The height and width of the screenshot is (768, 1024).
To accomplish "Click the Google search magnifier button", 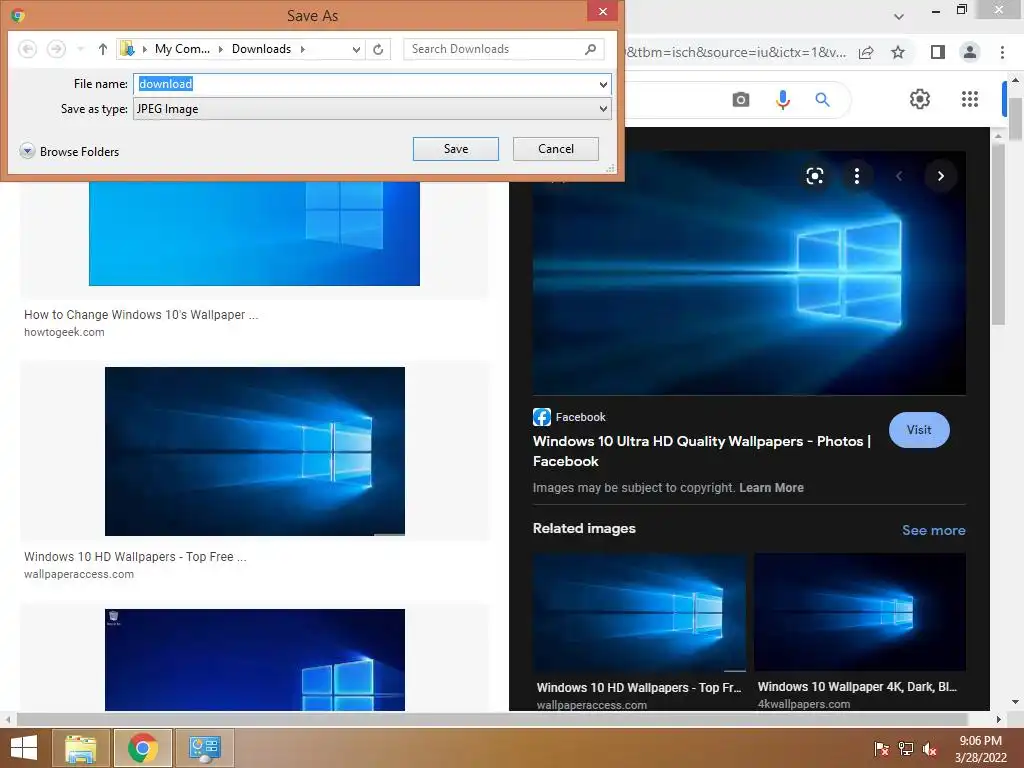I will 822,99.
